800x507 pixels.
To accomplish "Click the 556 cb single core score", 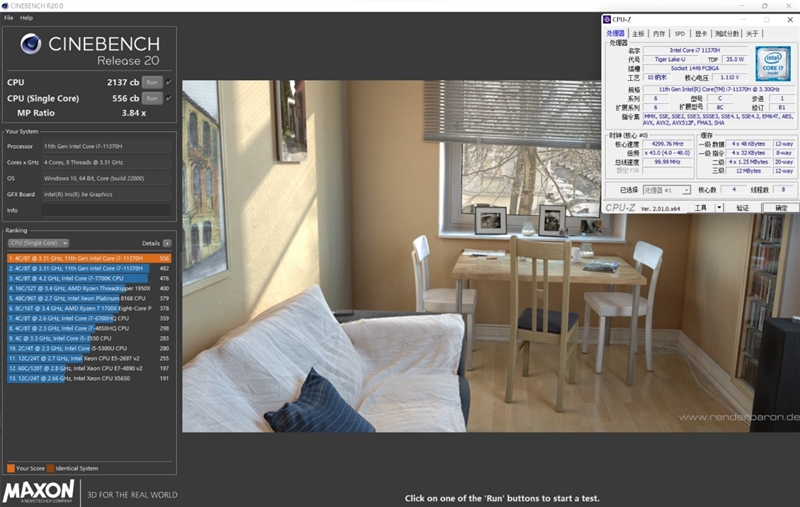I will (126, 98).
